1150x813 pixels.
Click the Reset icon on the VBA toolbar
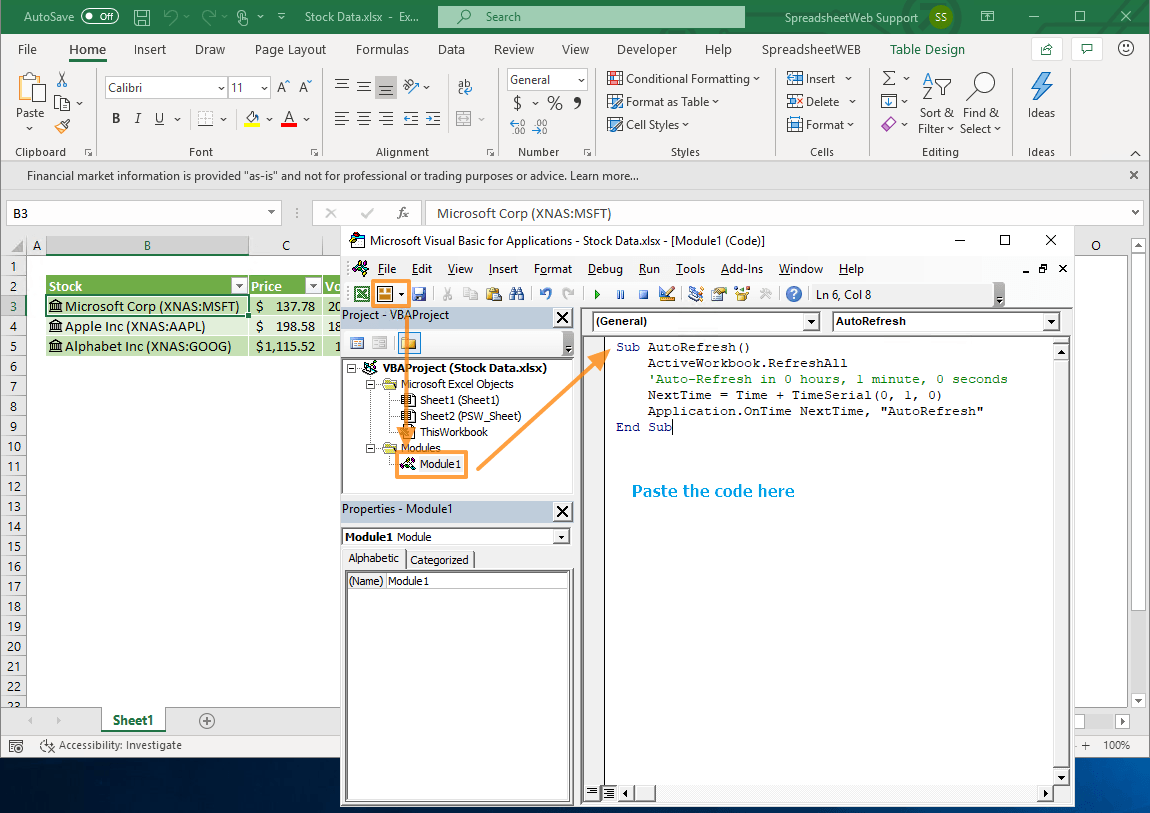[643, 293]
